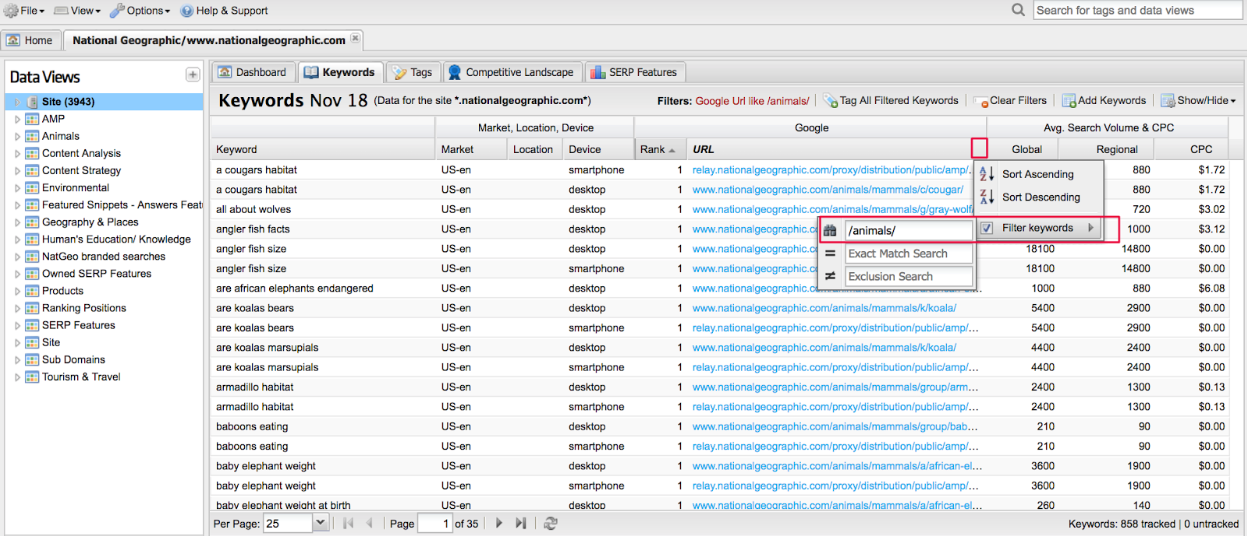Close the National Geographic tab
Image resolution: width=1247 pixels, height=536 pixels.
point(356,40)
